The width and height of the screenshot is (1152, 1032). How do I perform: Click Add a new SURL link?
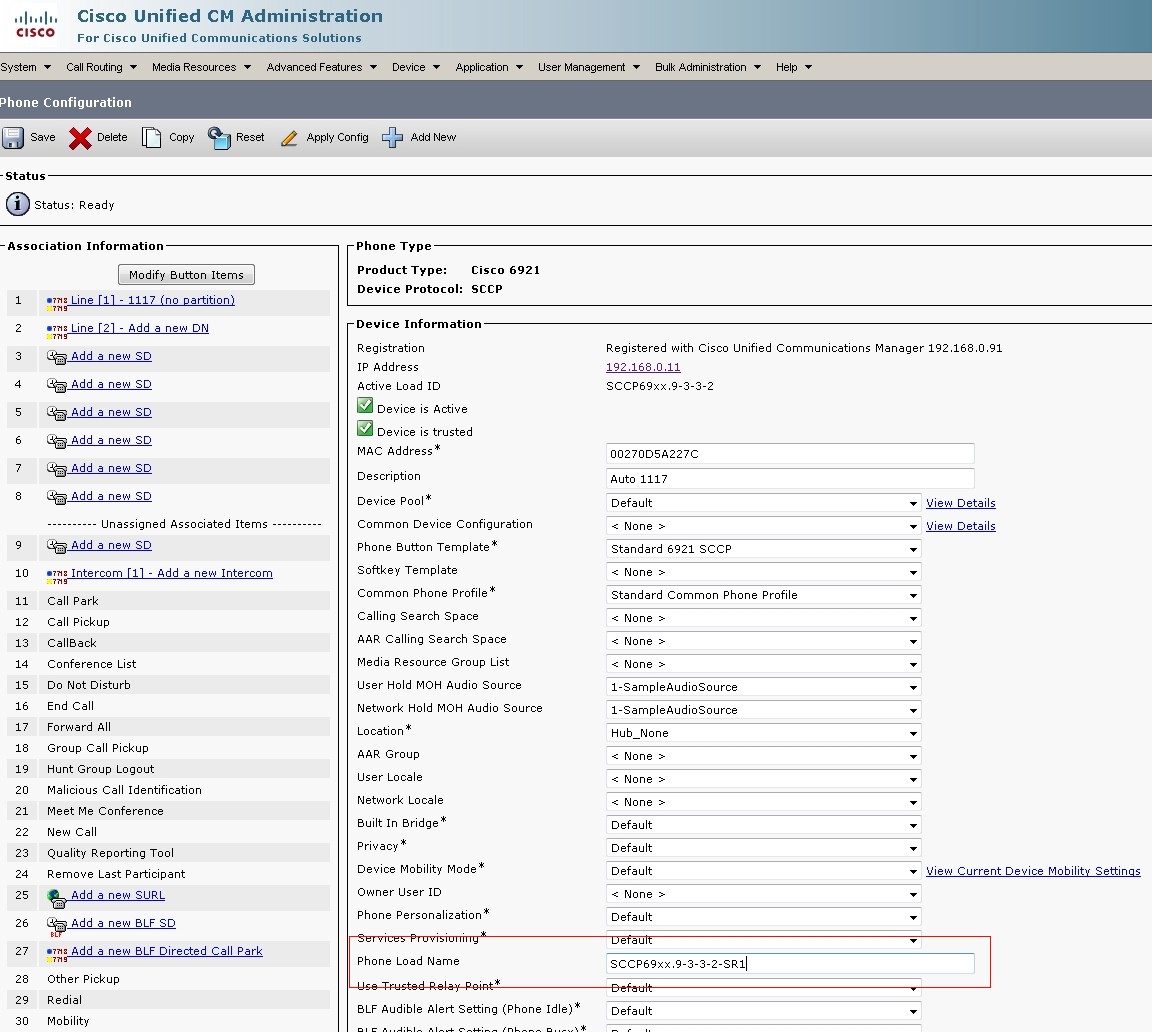click(x=118, y=895)
